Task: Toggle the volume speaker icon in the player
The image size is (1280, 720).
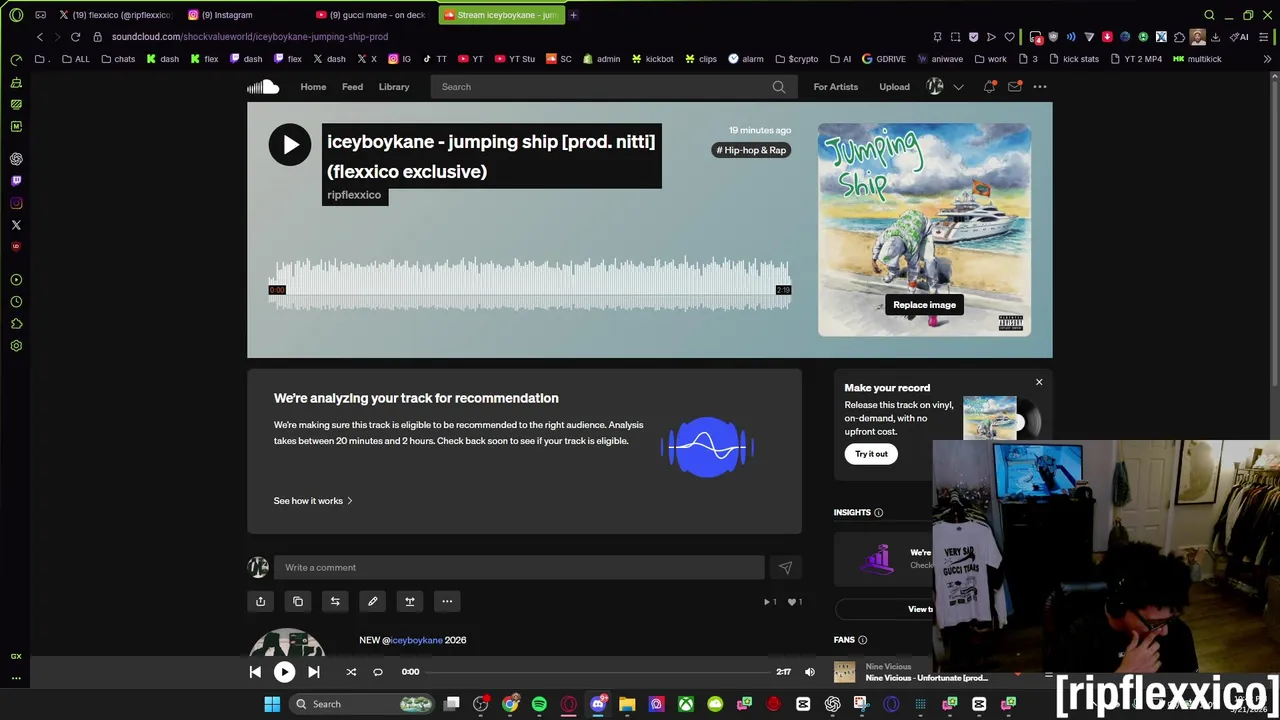Action: pyautogui.click(x=810, y=672)
